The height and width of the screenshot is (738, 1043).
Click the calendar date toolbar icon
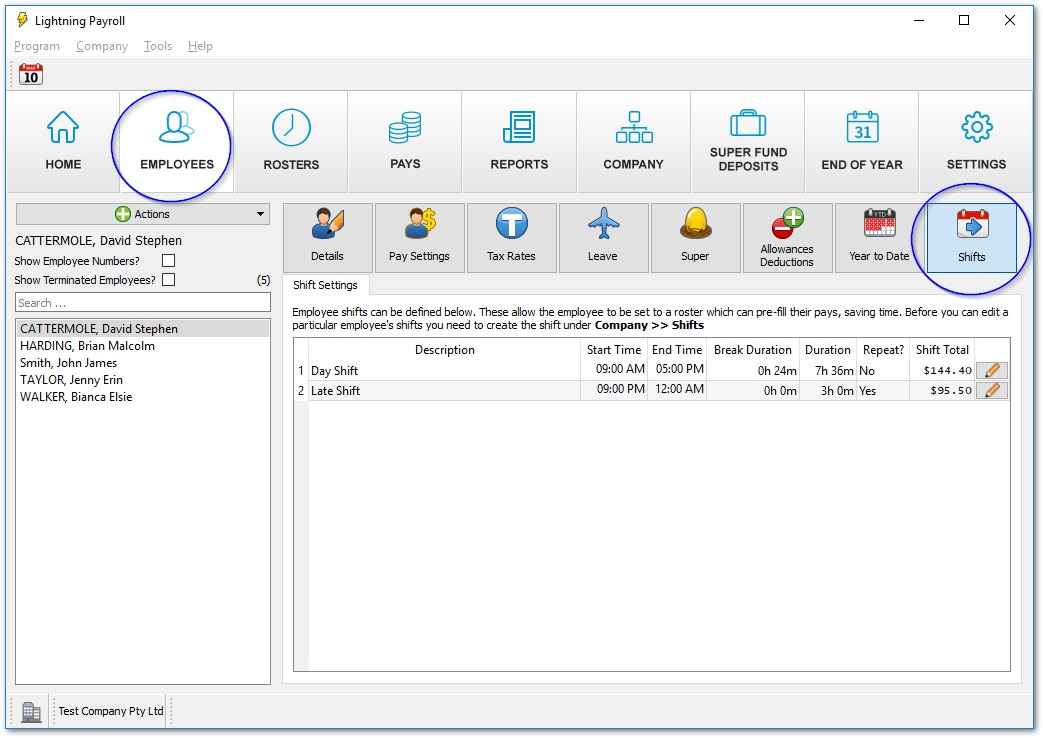click(31, 74)
